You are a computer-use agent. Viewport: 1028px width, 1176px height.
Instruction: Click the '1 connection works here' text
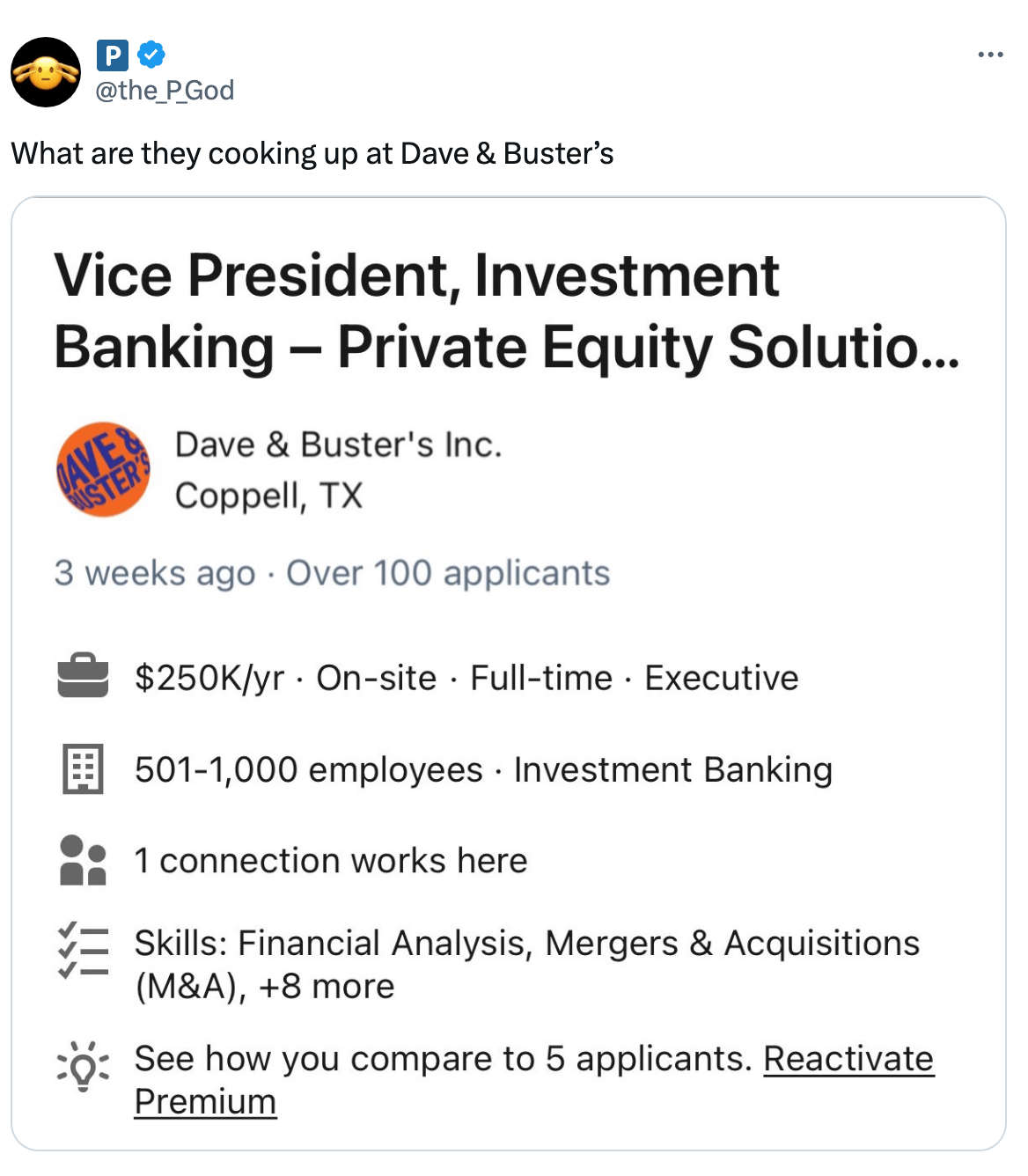click(331, 861)
